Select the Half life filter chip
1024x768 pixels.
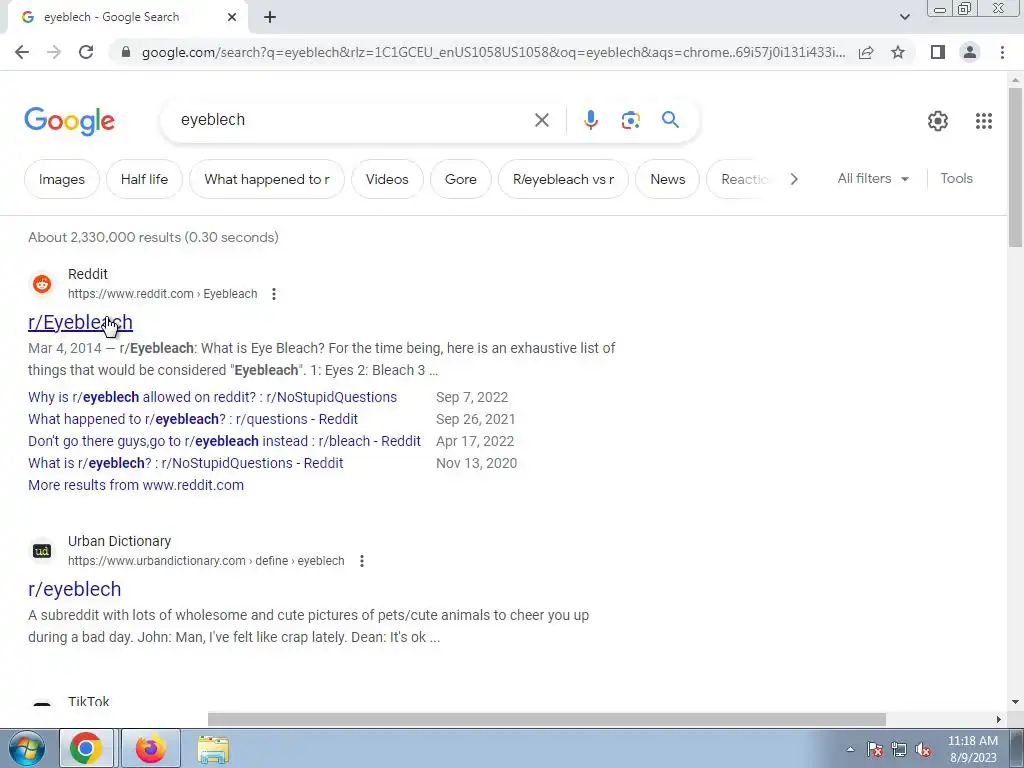[x=144, y=179]
